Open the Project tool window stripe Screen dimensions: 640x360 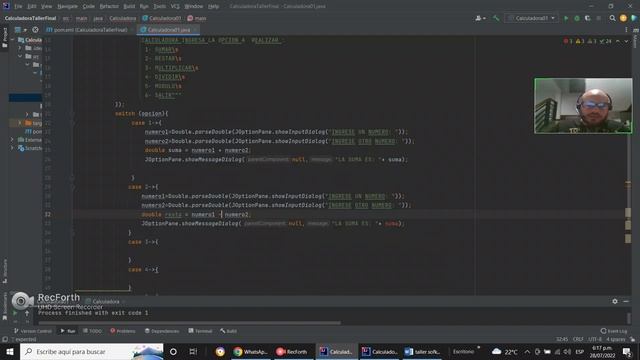coord(4,38)
